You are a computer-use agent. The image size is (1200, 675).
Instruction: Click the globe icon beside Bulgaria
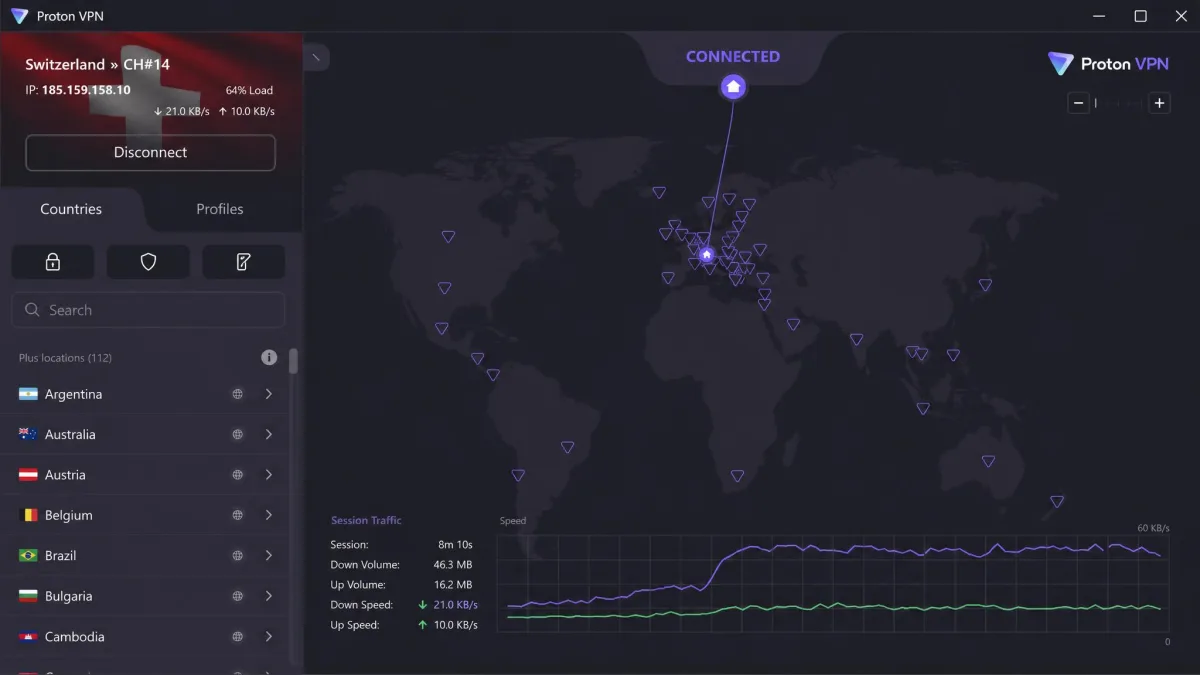click(238, 596)
